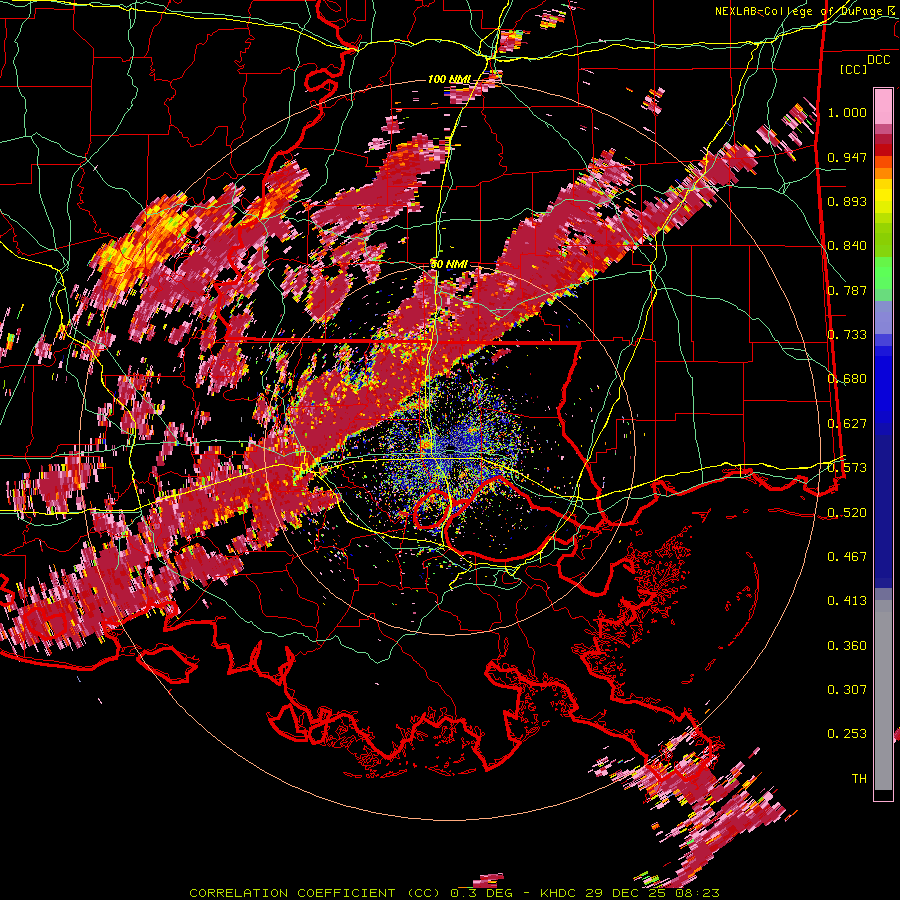Click the 0.520 color scale value
The height and width of the screenshot is (900, 900).
(x=847, y=512)
